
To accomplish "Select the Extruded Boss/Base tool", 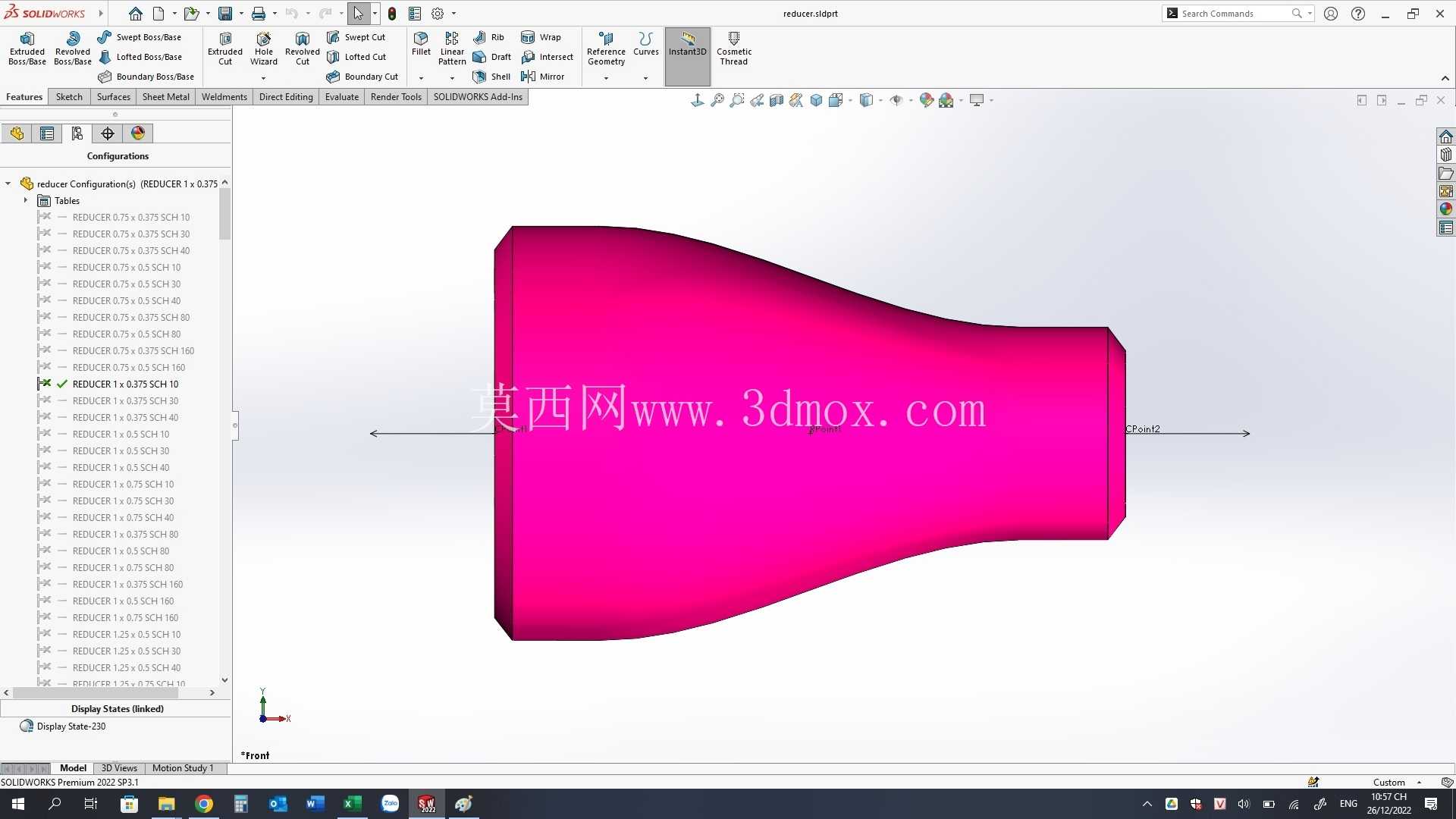I will pos(27,49).
